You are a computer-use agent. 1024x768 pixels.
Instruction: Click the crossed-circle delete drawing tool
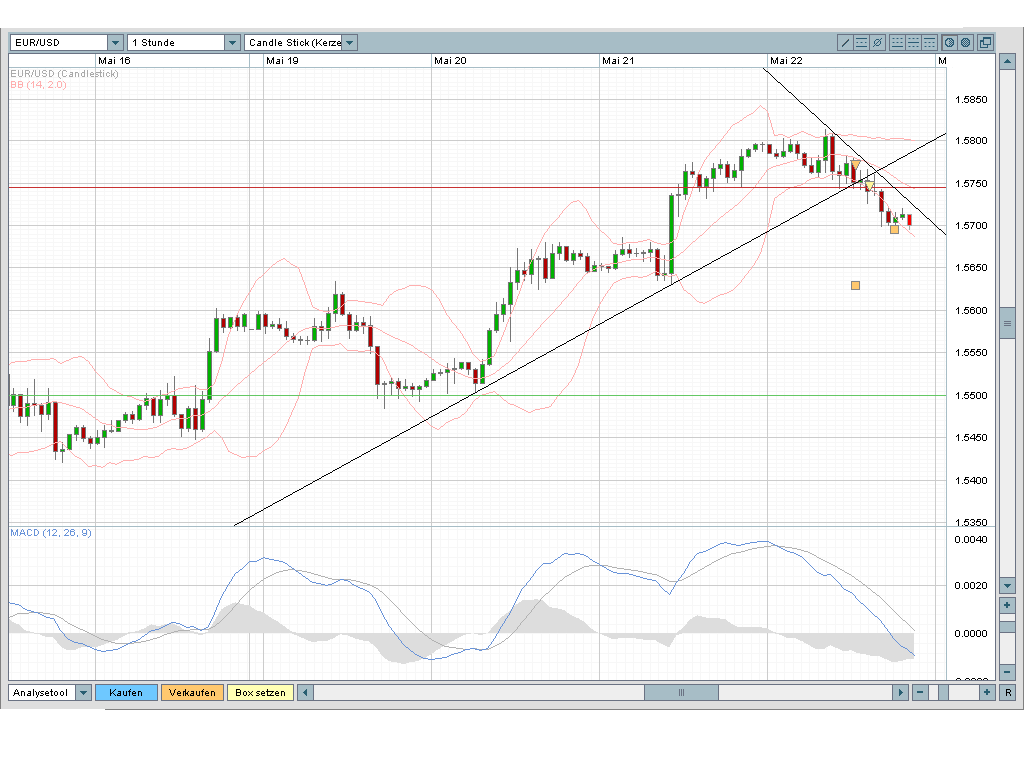[x=878, y=42]
